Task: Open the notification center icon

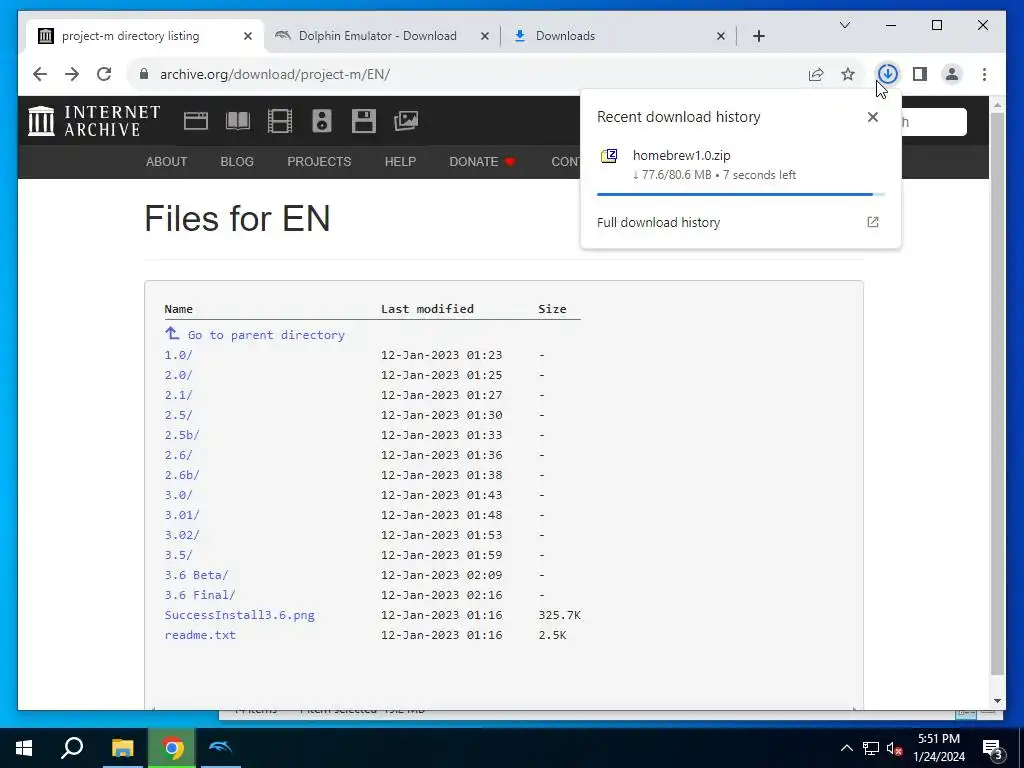Action: pos(993,748)
